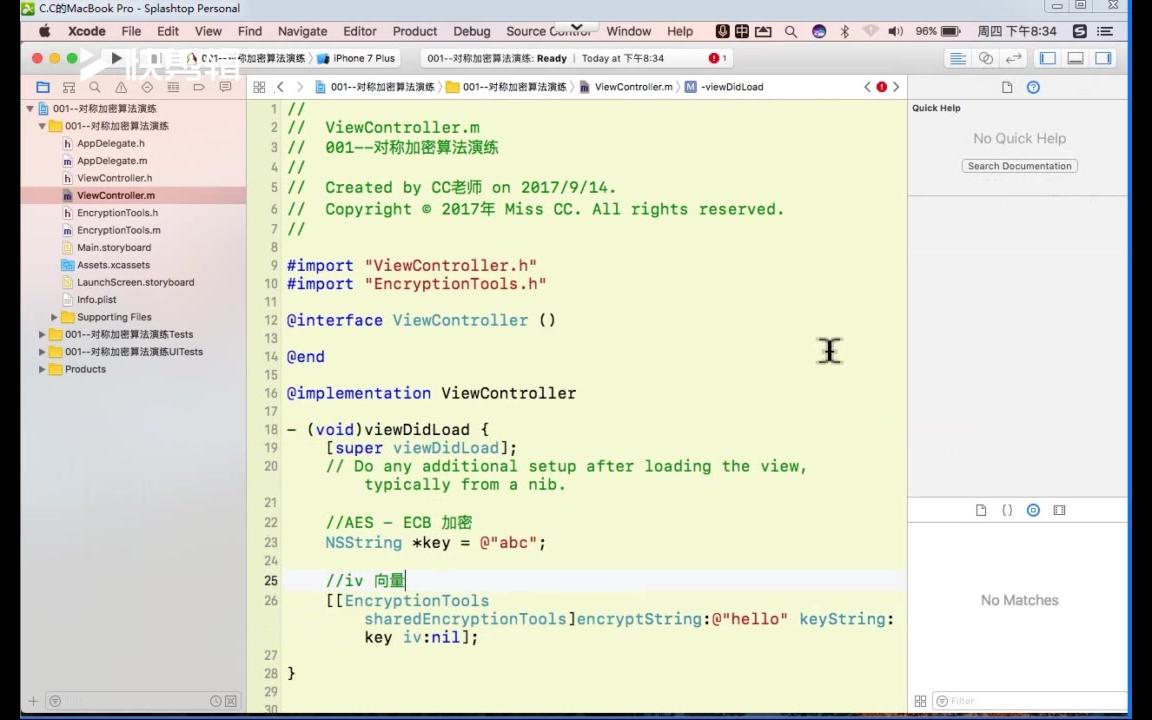The width and height of the screenshot is (1152, 720).
Task: Expand the Supporting Files group
Action: [x=54, y=316]
